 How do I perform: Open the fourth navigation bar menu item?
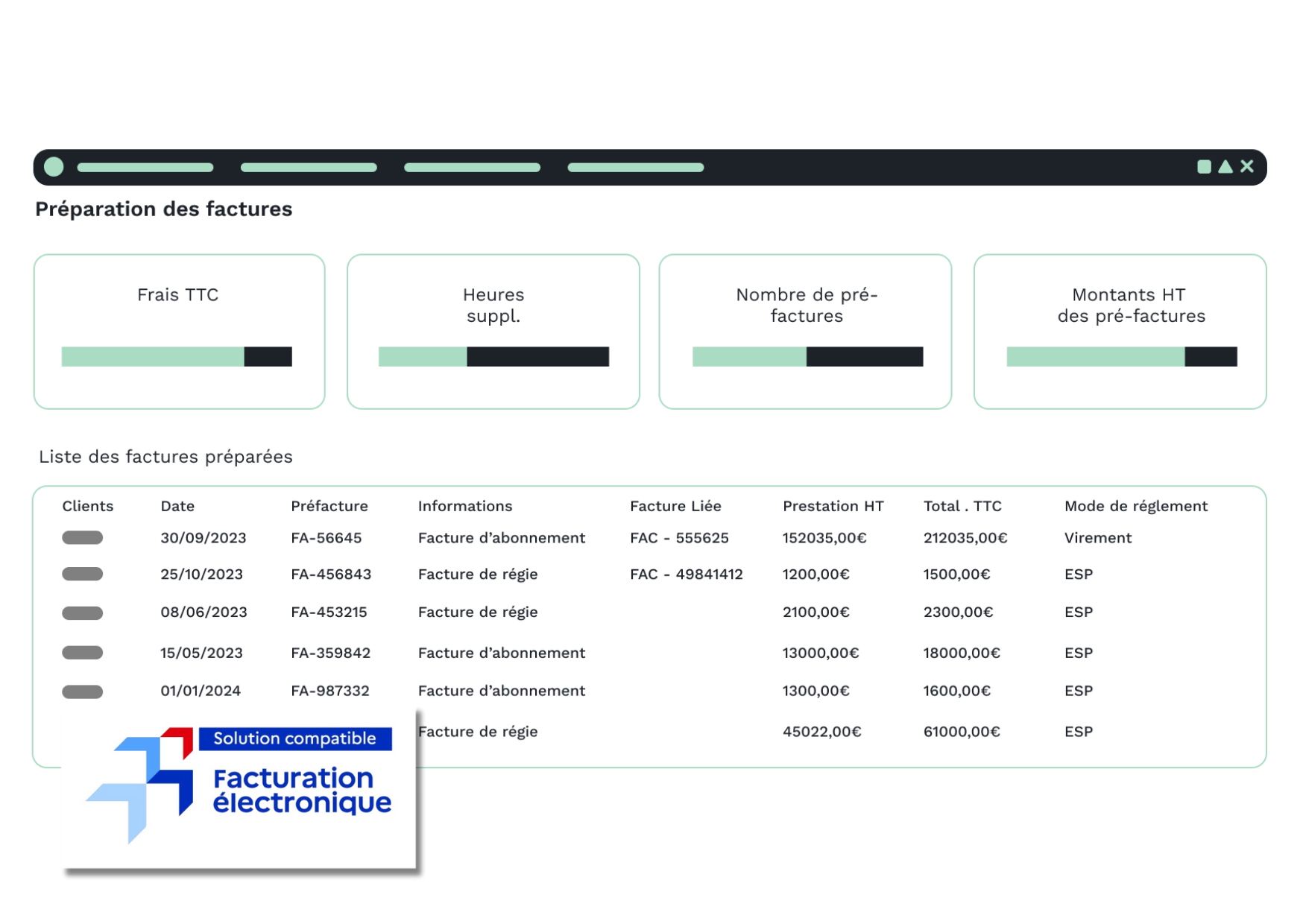[x=636, y=168]
